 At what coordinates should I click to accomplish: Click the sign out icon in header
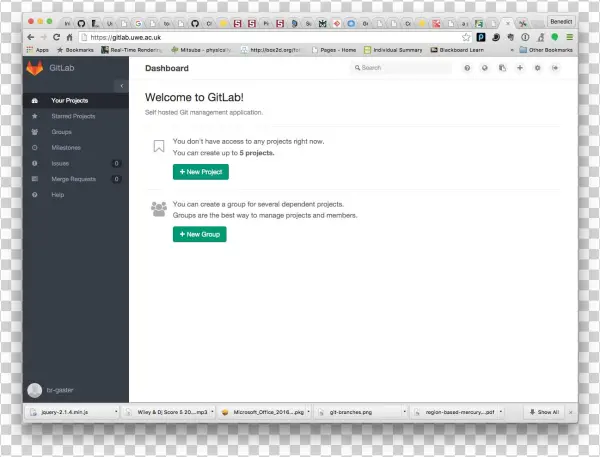[x=555, y=68]
